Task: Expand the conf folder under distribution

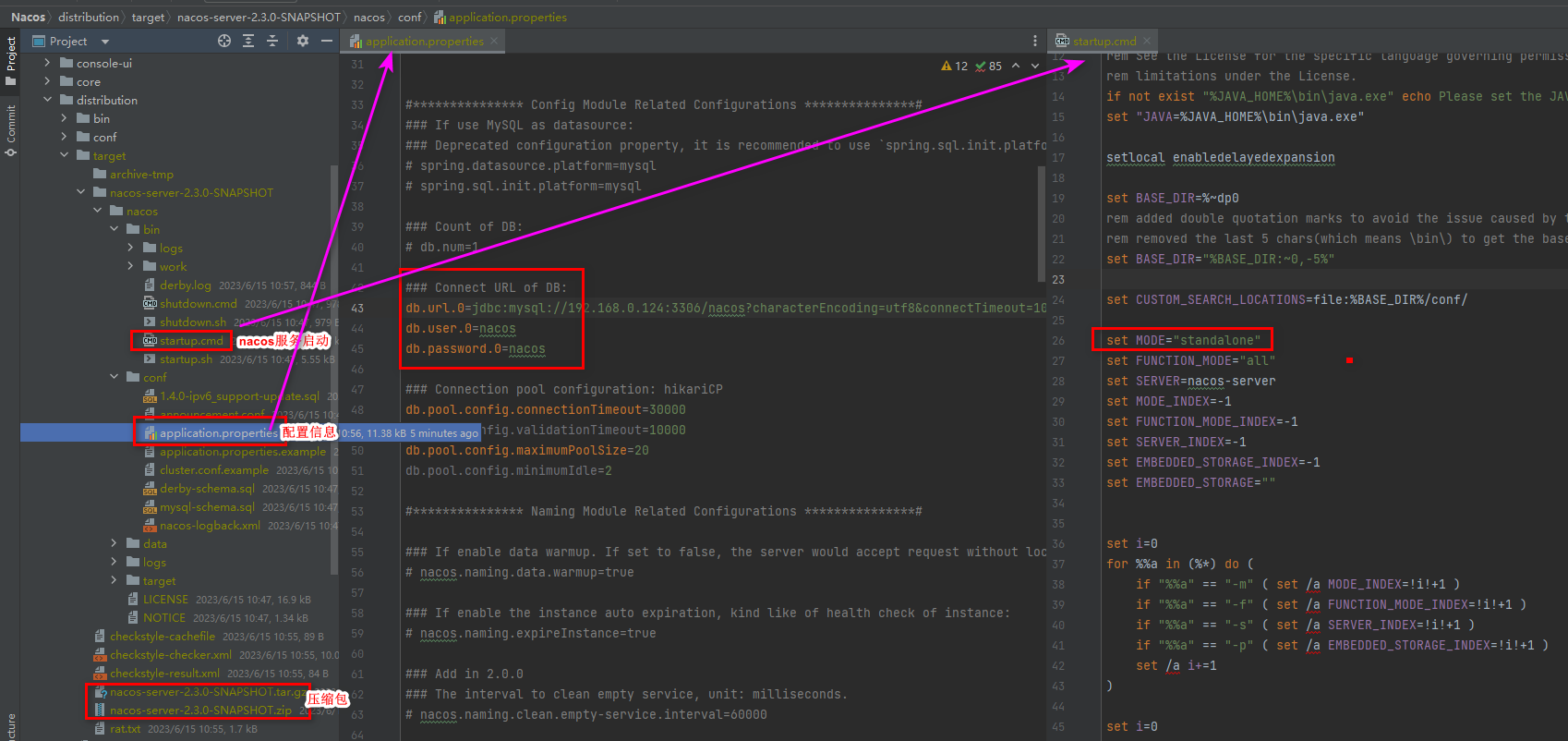Action: click(x=64, y=138)
